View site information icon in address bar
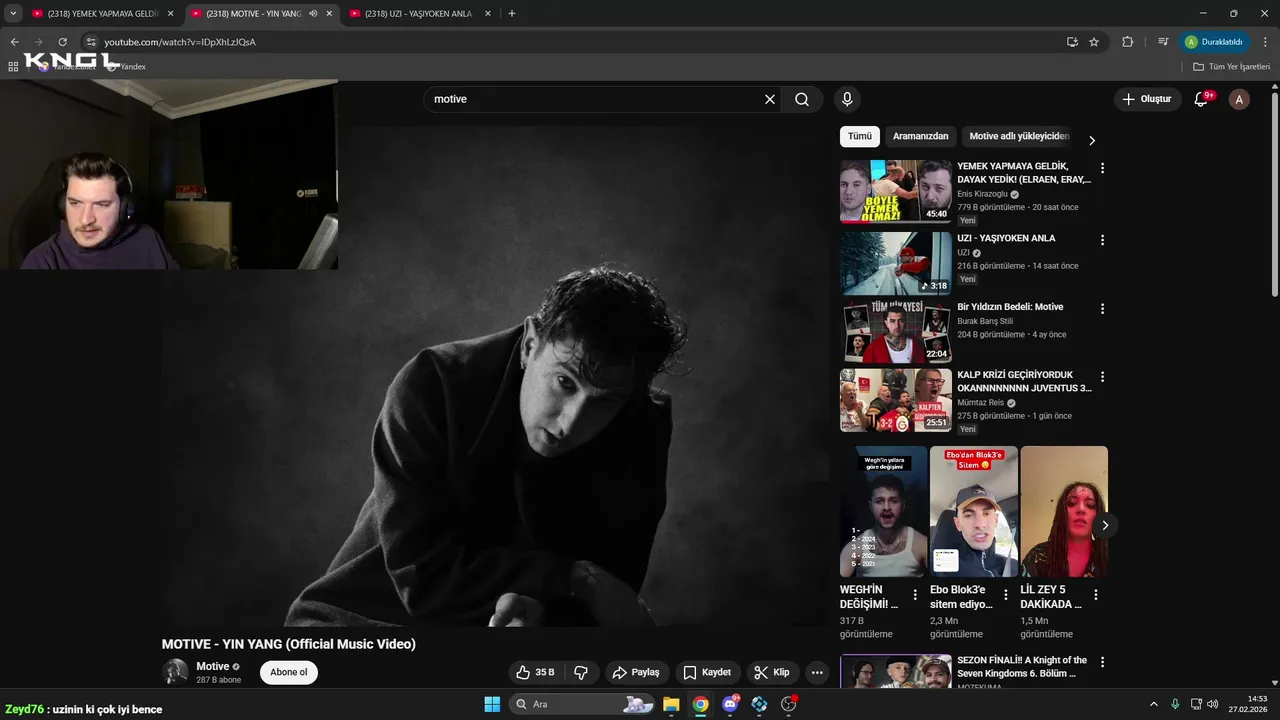This screenshot has width=1280, height=720. point(90,42)
